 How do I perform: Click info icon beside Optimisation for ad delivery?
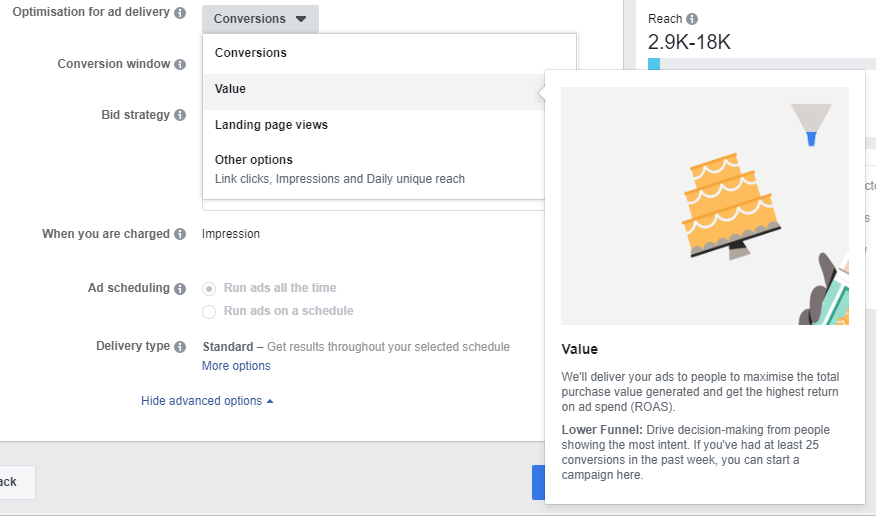point(180,14)
